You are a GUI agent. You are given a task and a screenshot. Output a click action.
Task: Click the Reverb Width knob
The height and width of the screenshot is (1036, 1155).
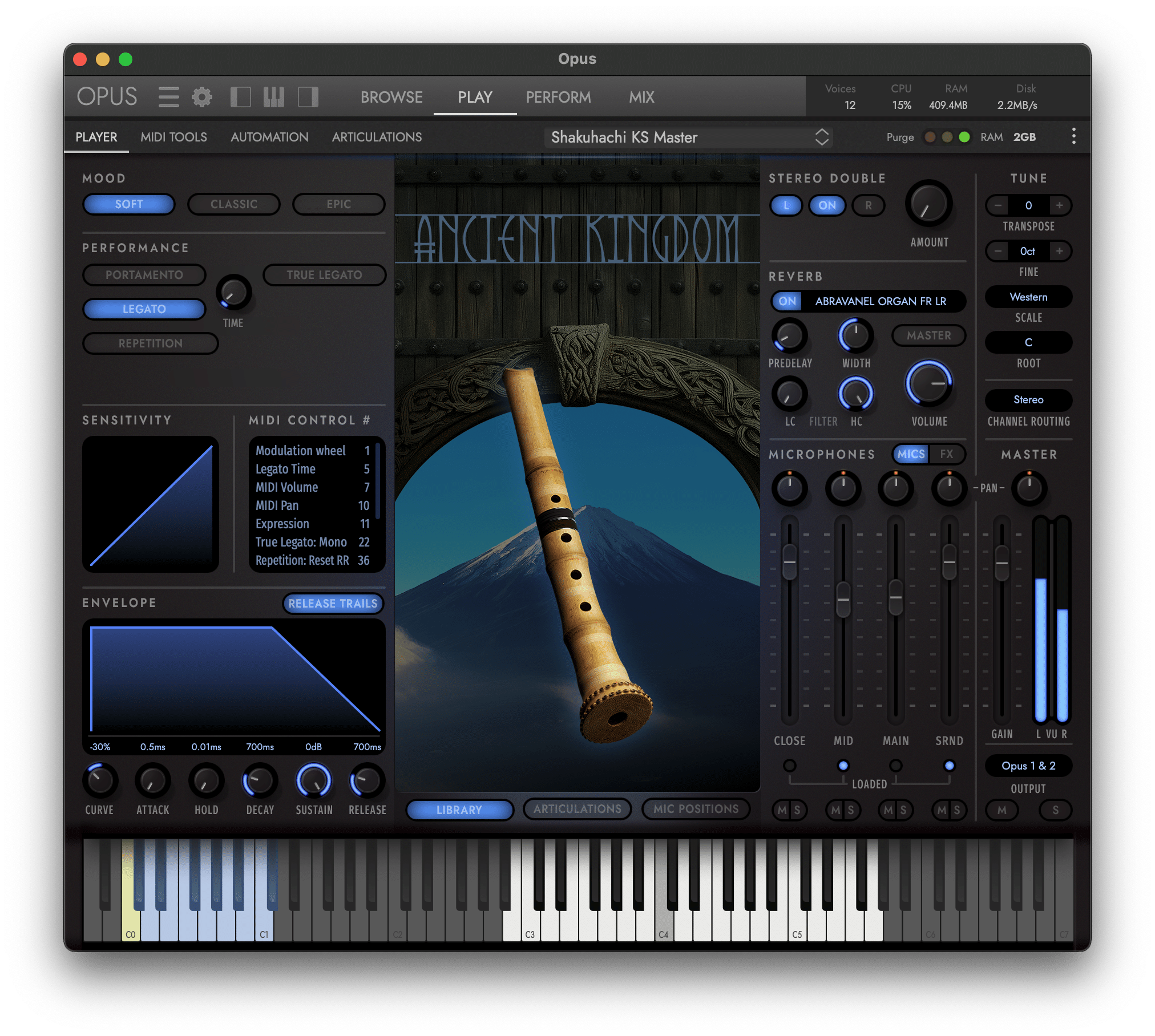click(x=855, y=335)
